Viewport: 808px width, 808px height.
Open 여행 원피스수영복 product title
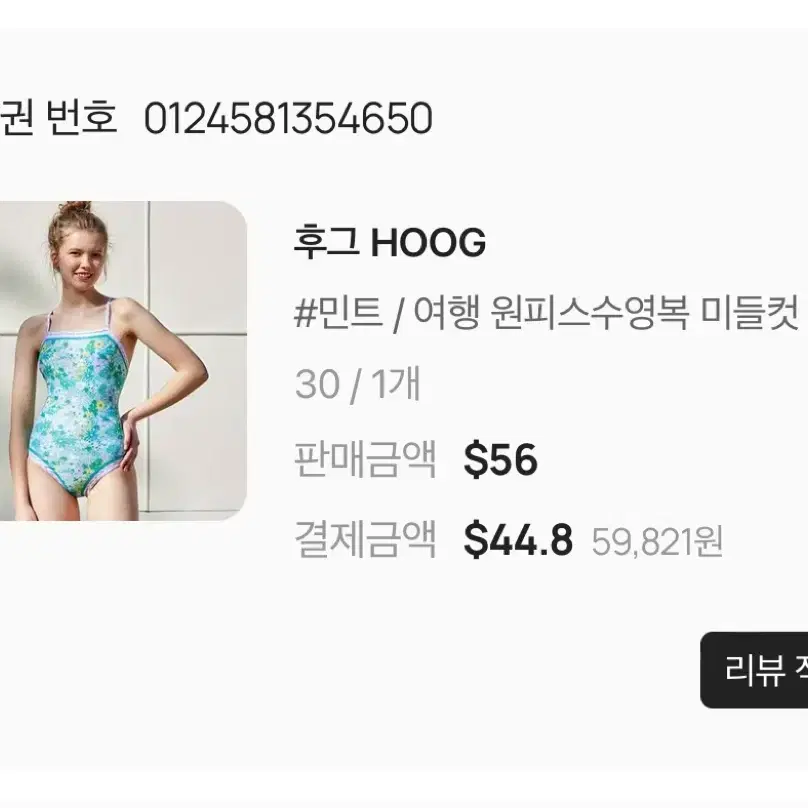(x=551, y=313)
